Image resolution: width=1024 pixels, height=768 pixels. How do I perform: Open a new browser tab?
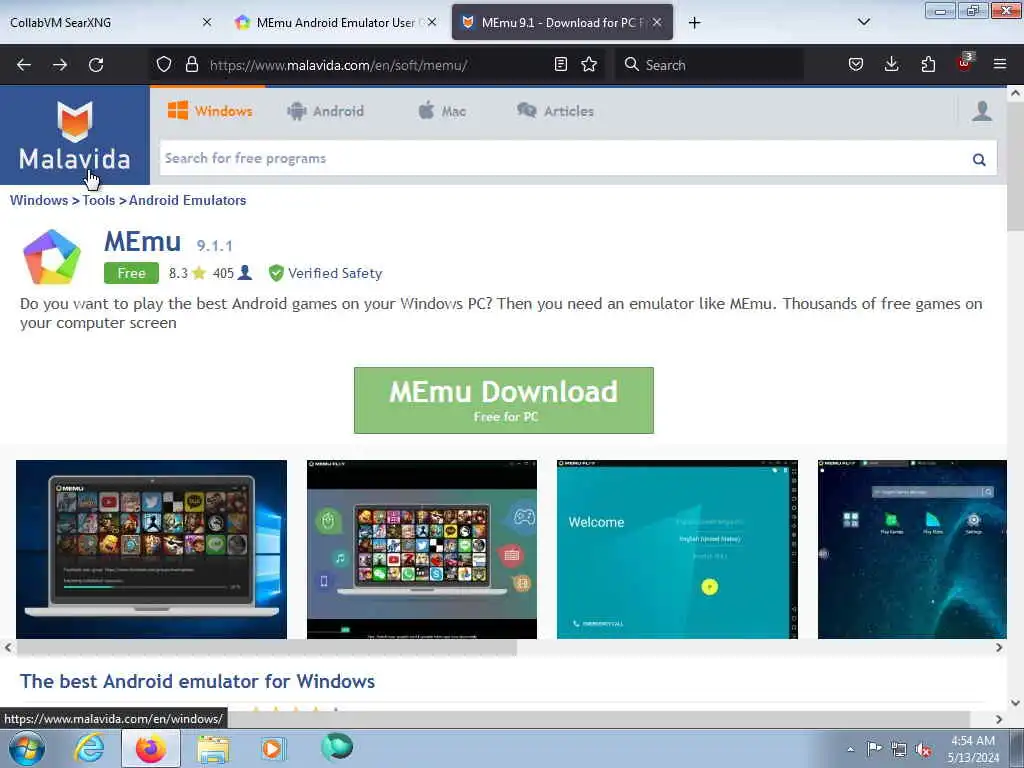point(694,23)
